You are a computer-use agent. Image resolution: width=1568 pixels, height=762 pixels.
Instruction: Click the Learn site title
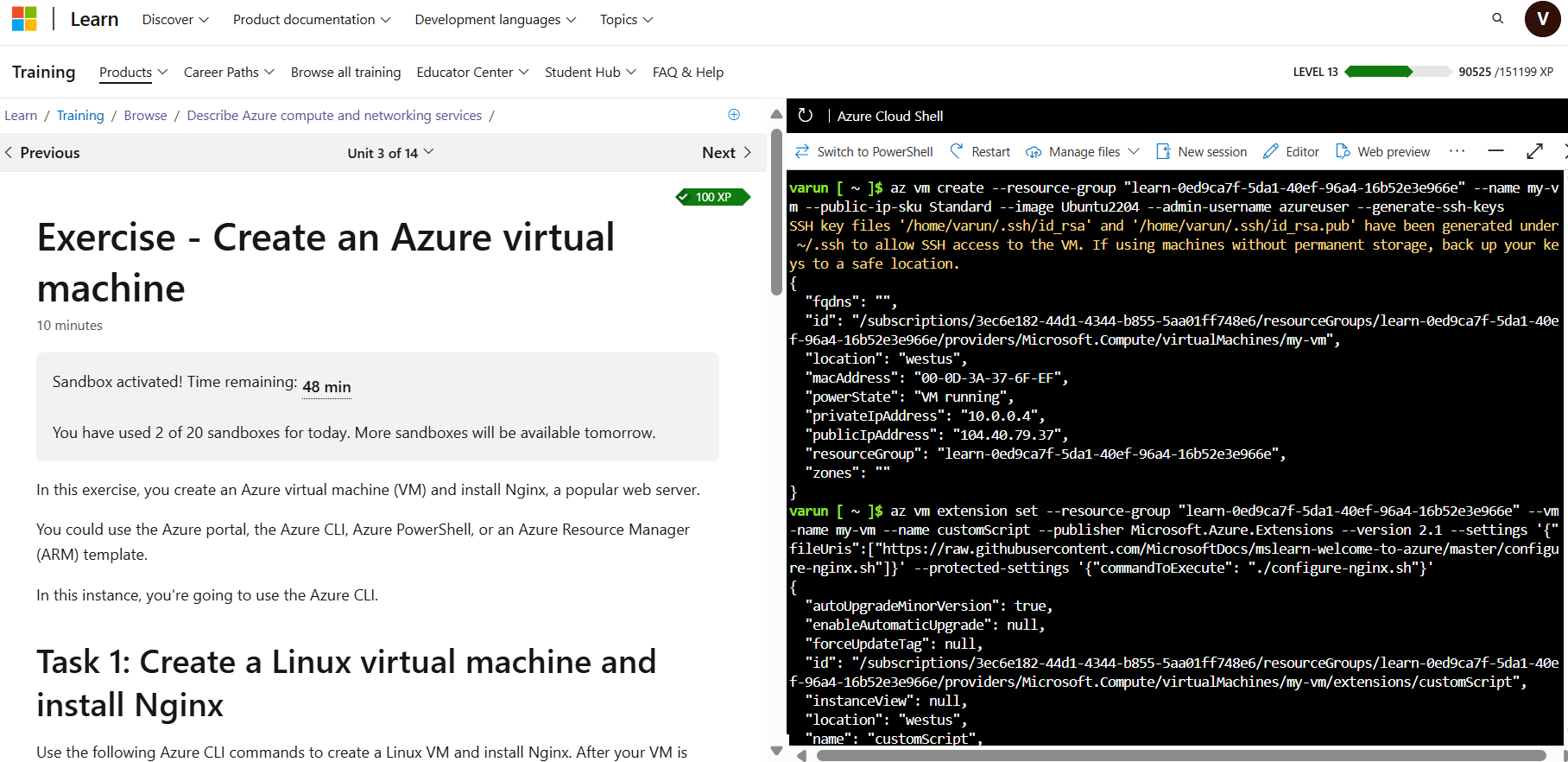point(94,19)
